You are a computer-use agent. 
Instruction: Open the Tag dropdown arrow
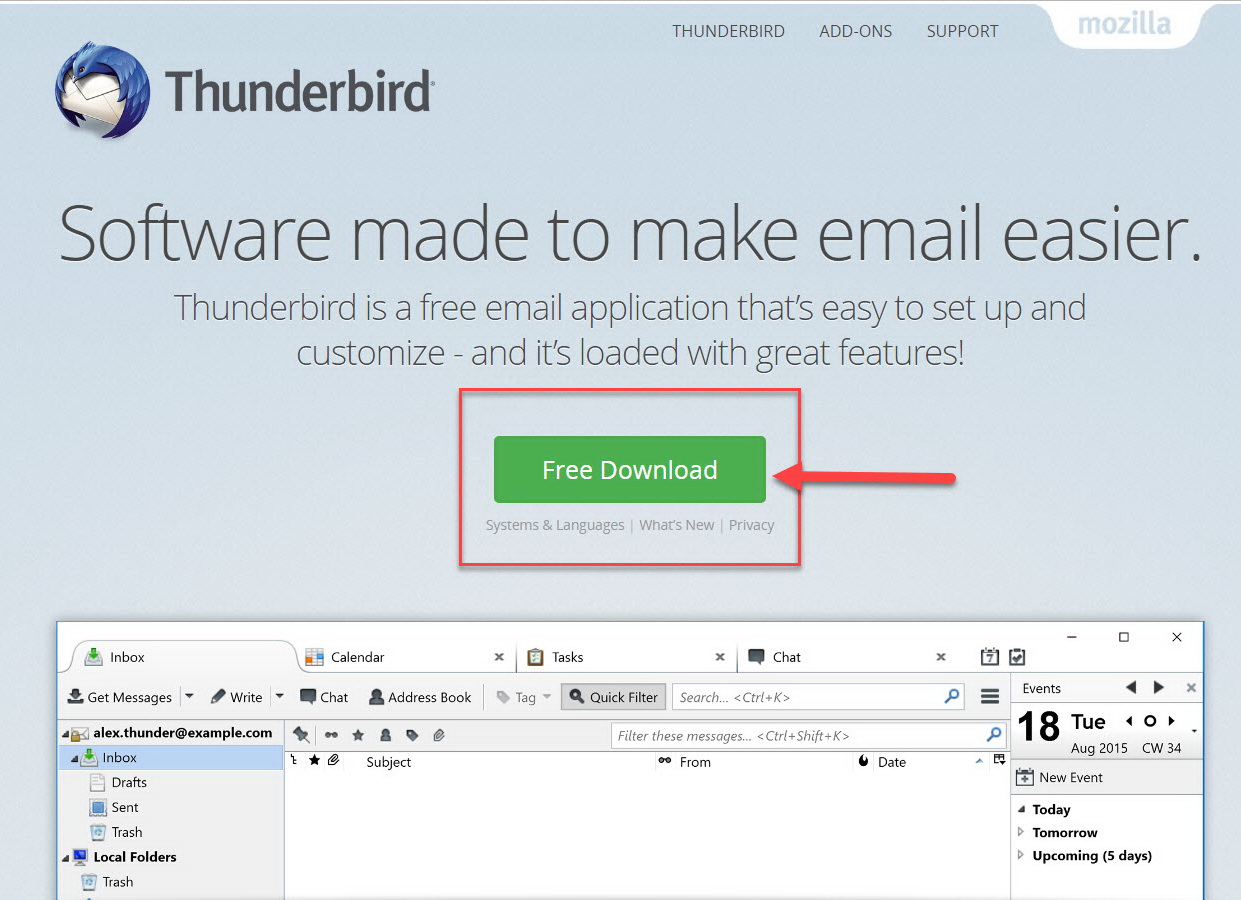coord(547,697)
